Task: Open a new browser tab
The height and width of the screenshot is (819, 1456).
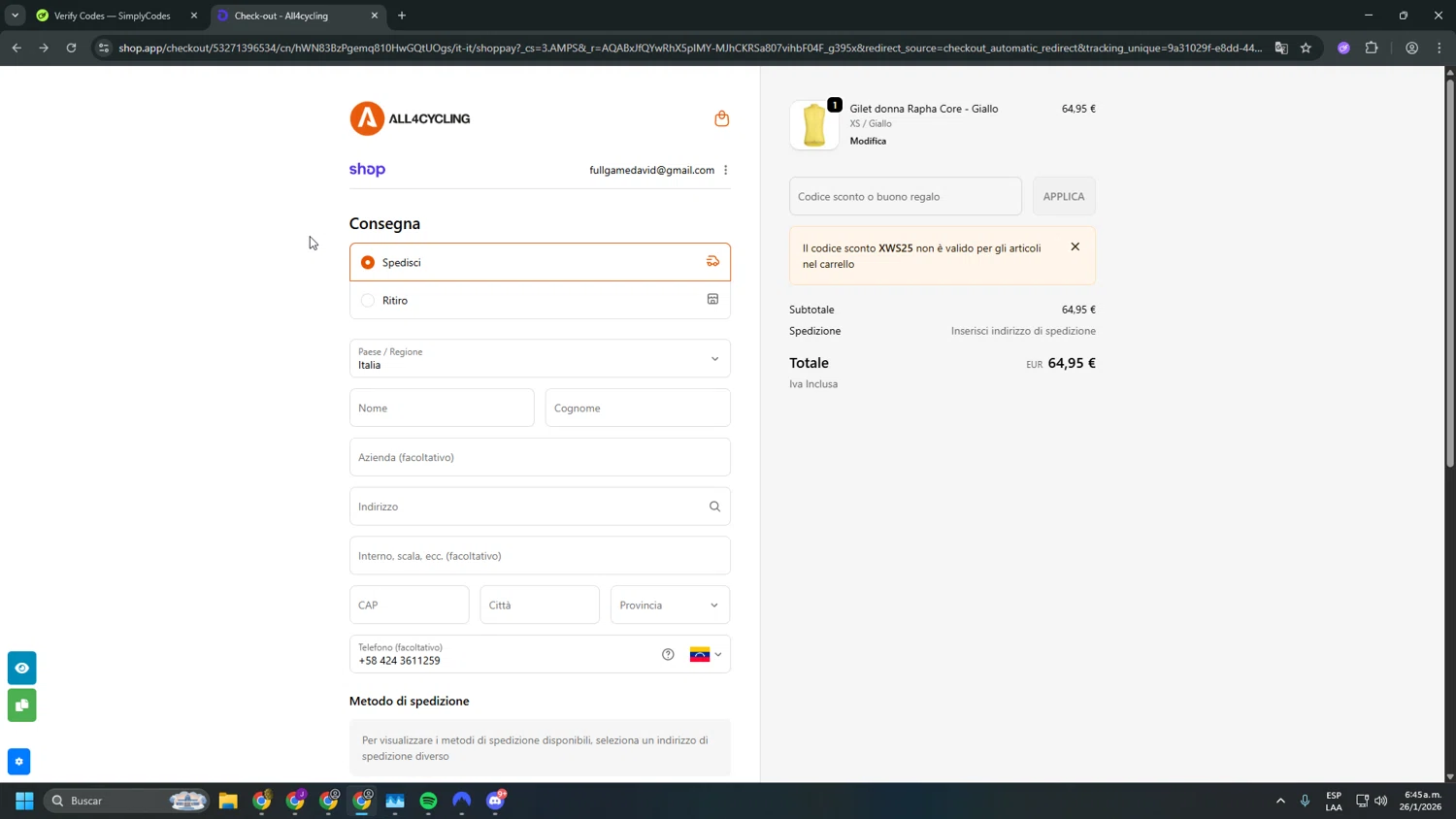Action: pyautogui.click(x=402, y=16)
